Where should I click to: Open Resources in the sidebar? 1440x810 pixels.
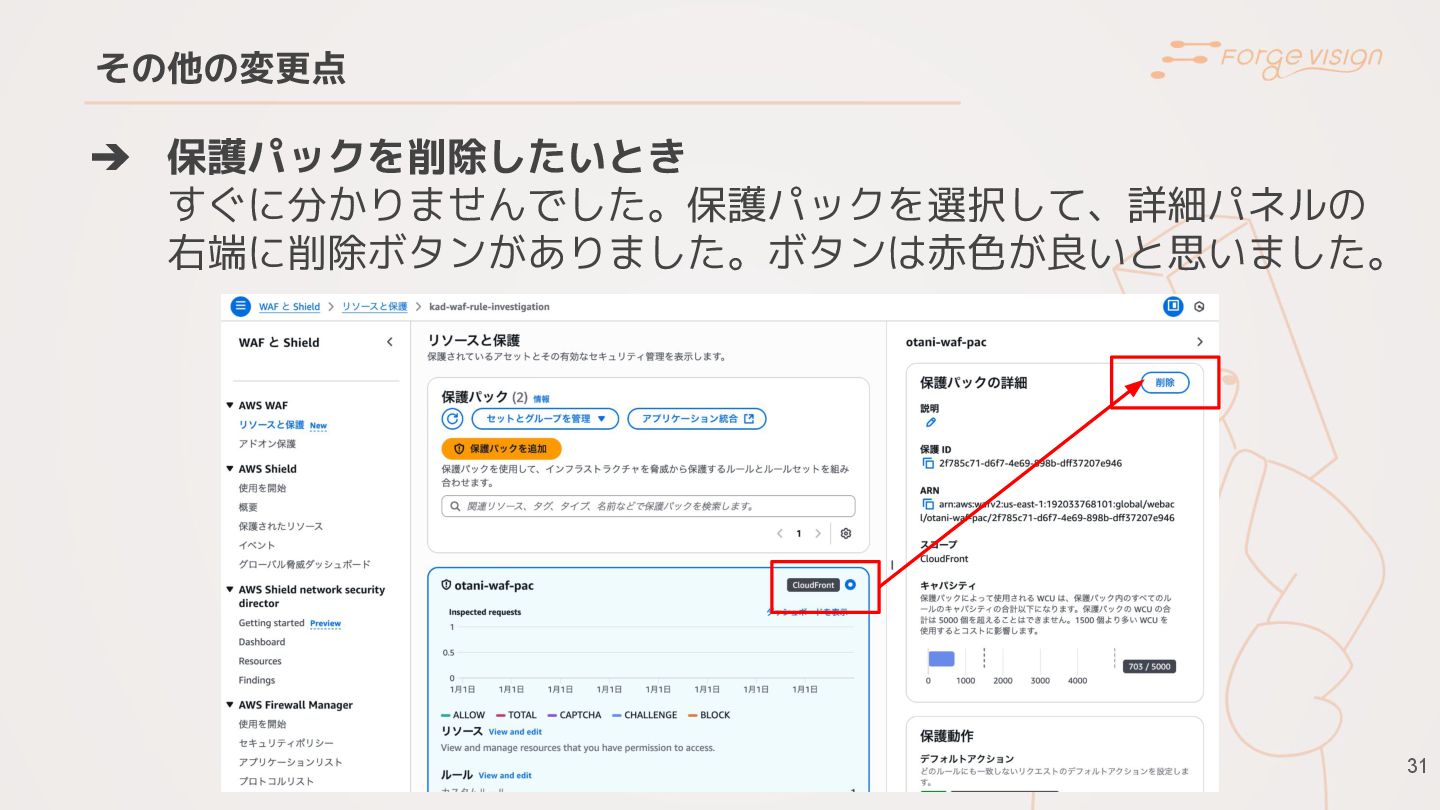point(260,661)
